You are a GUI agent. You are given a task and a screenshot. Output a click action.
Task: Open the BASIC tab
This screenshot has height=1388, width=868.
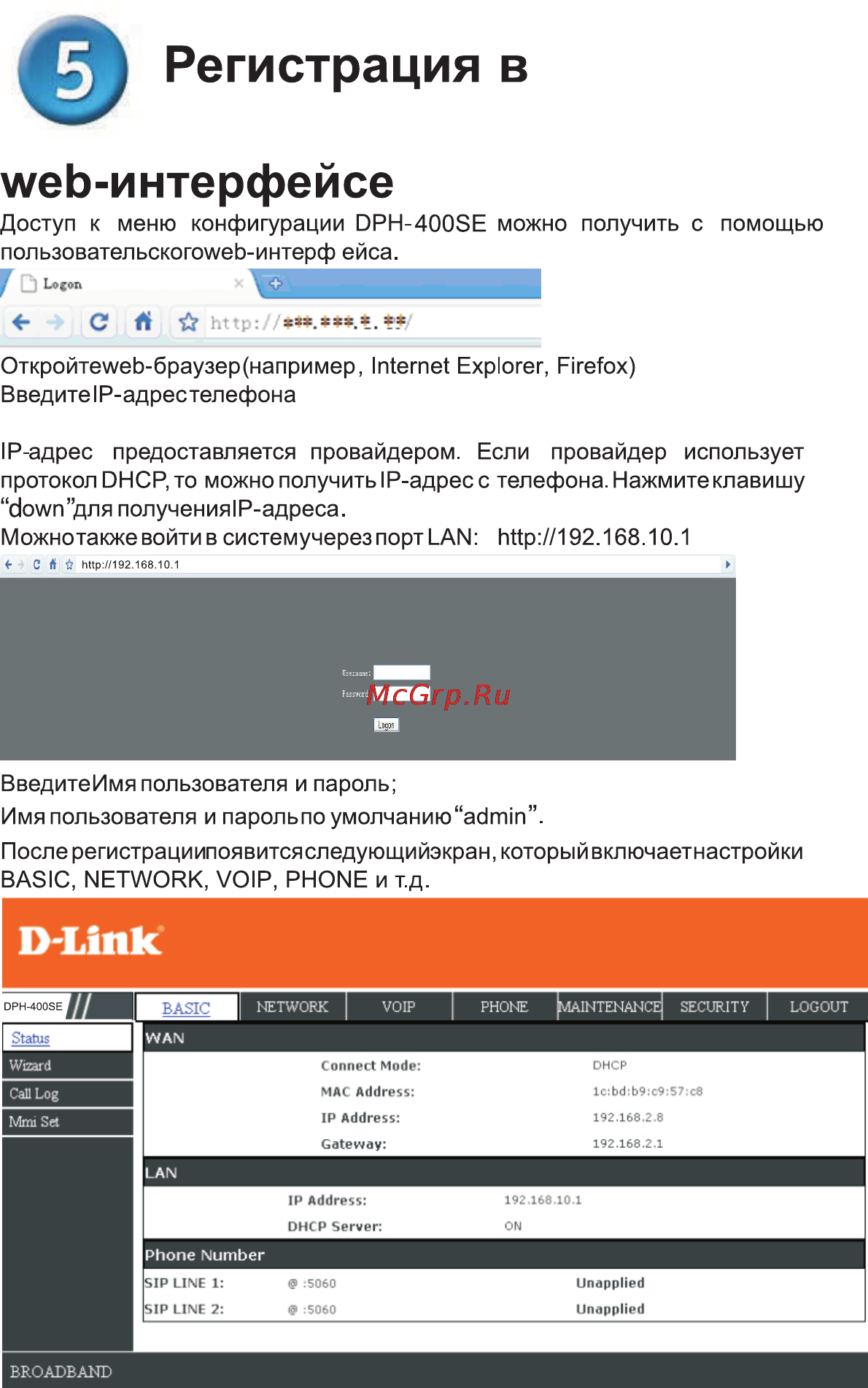click(186, 1007)
